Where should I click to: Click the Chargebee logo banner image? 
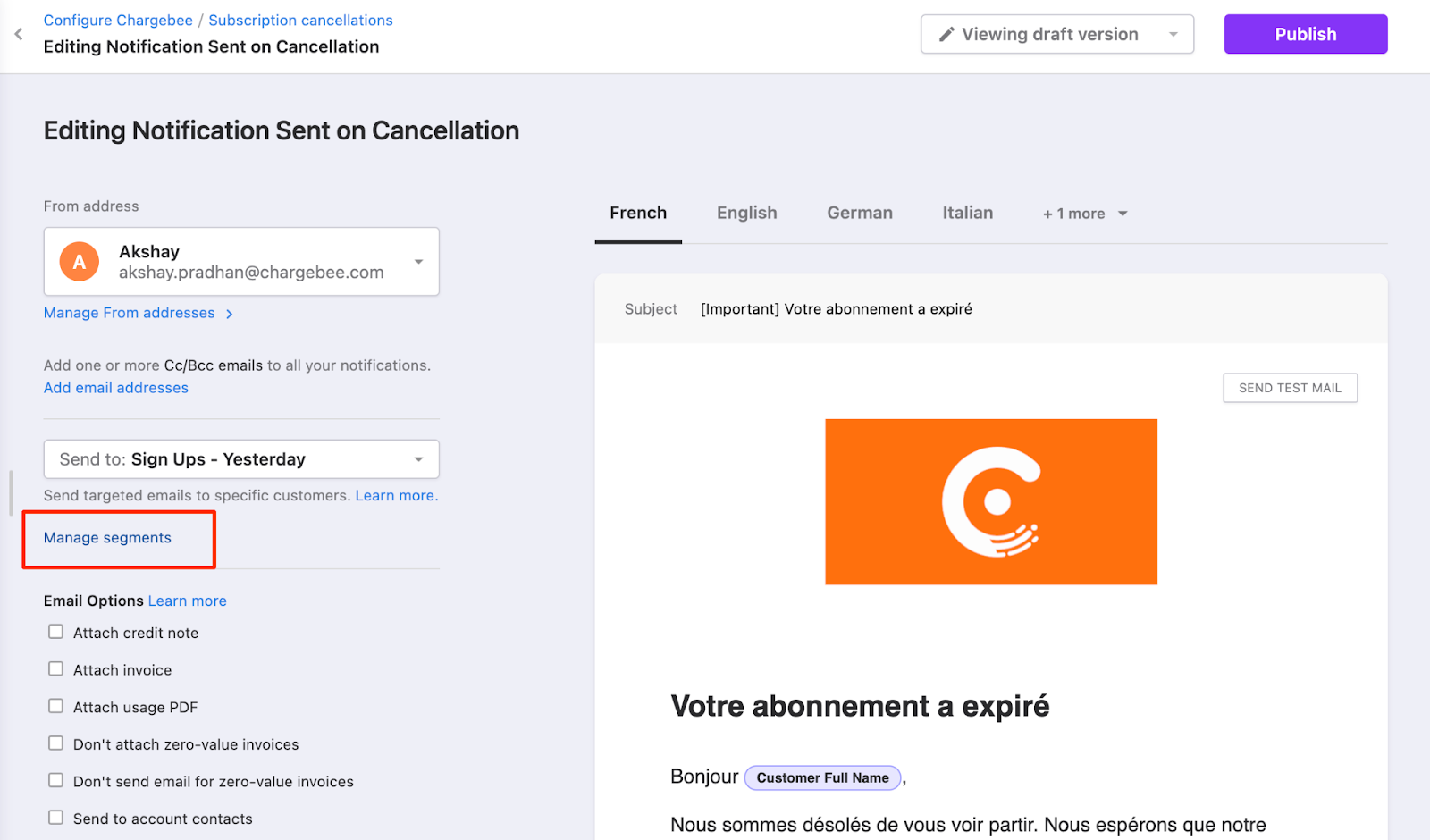tap(991, 502)
